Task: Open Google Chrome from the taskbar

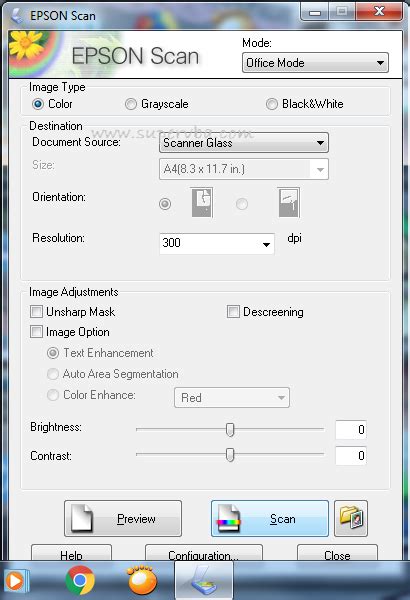Action: click(80, 580)
